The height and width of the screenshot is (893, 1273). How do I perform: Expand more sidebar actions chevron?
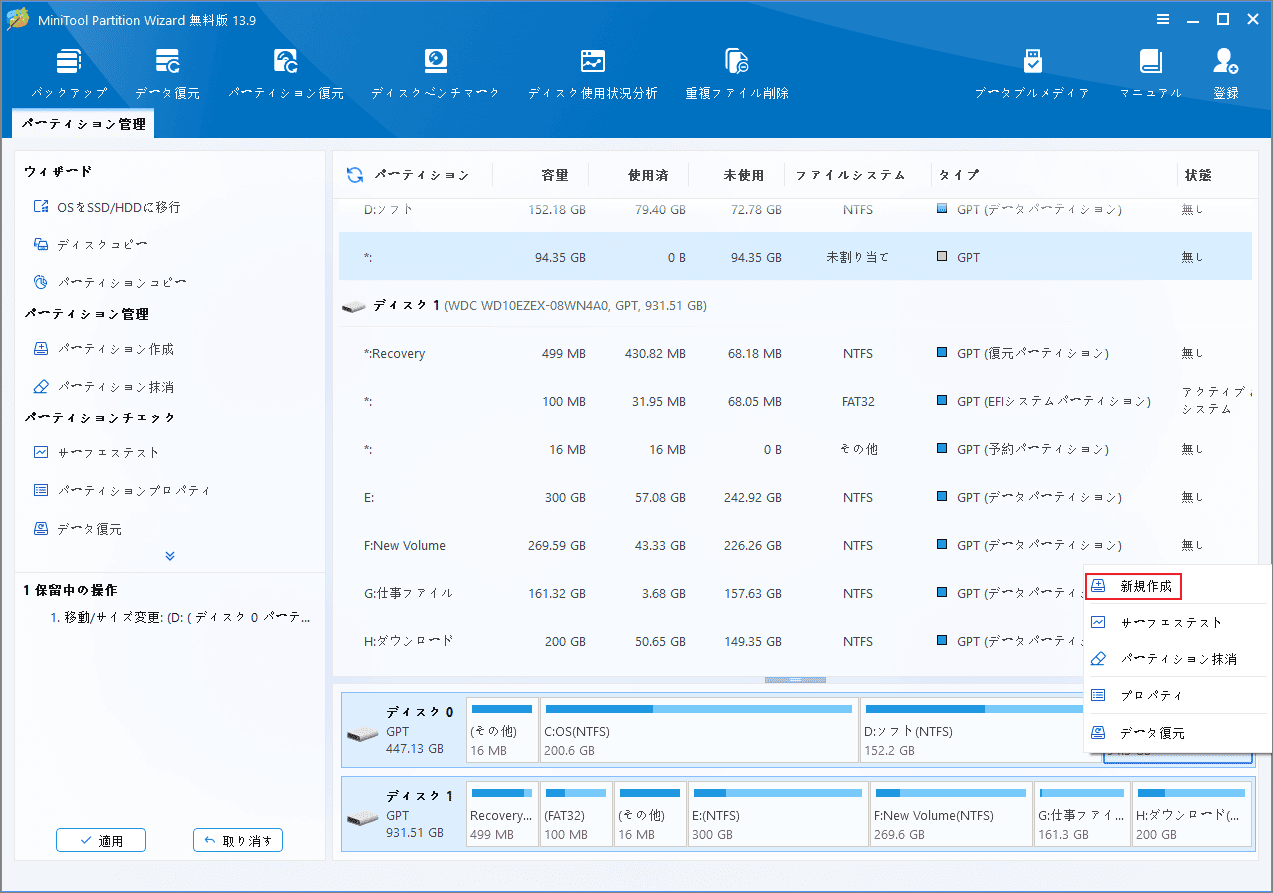click(x=170, y=556)
